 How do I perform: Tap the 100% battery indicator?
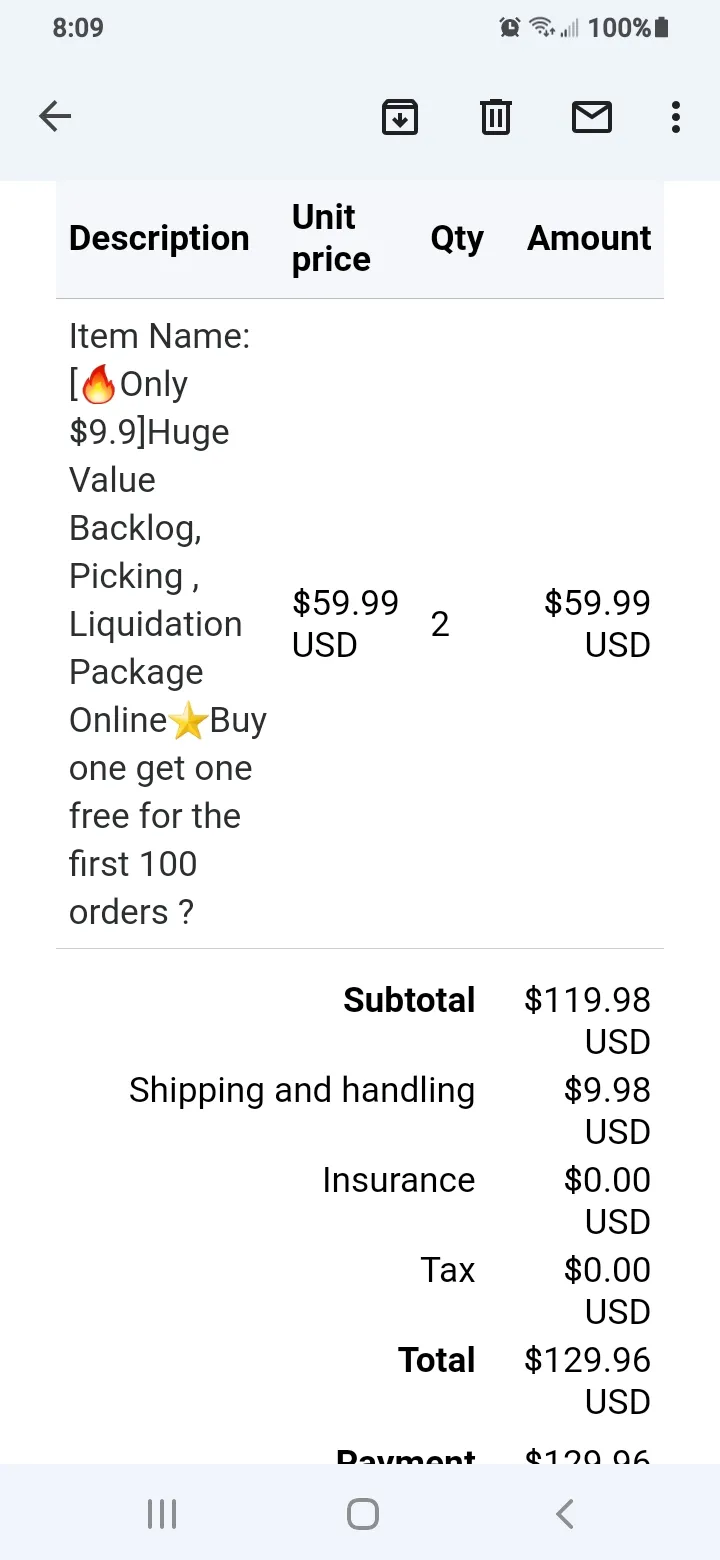(628, 28)
